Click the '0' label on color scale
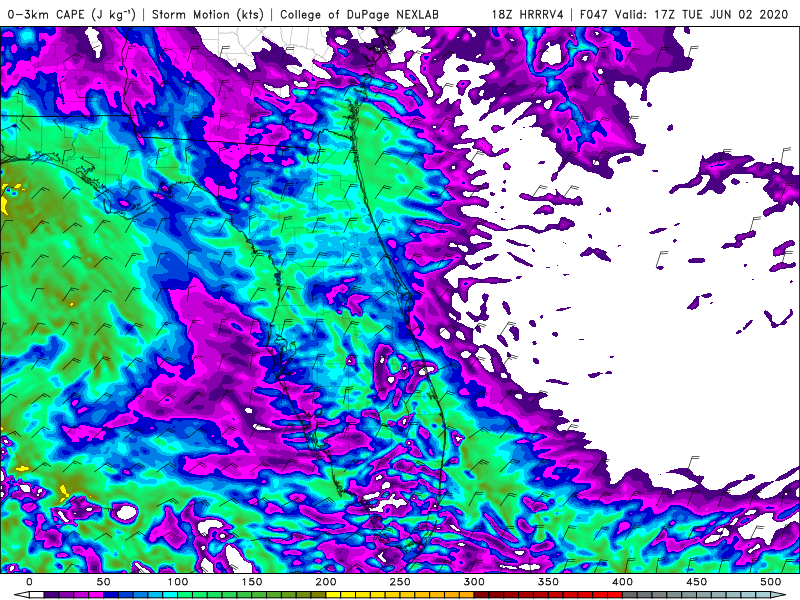 pos(29,582)
